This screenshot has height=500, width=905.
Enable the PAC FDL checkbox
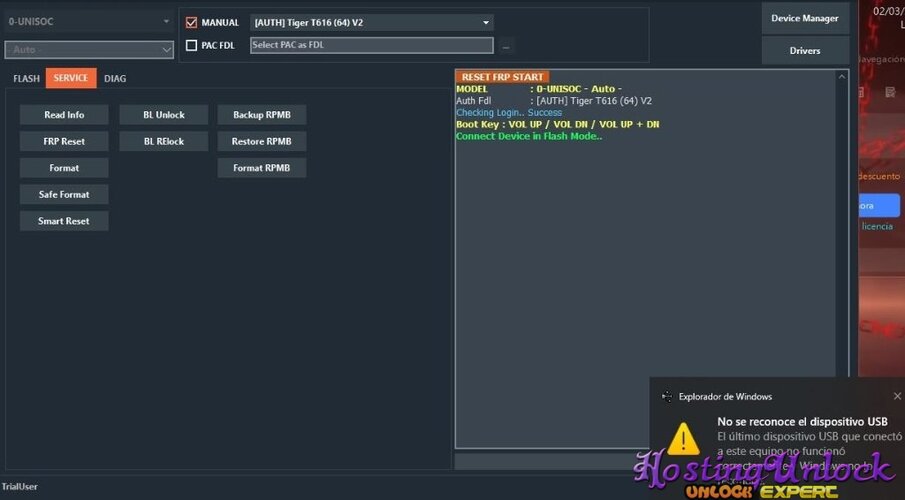click(x=192, y=45)
